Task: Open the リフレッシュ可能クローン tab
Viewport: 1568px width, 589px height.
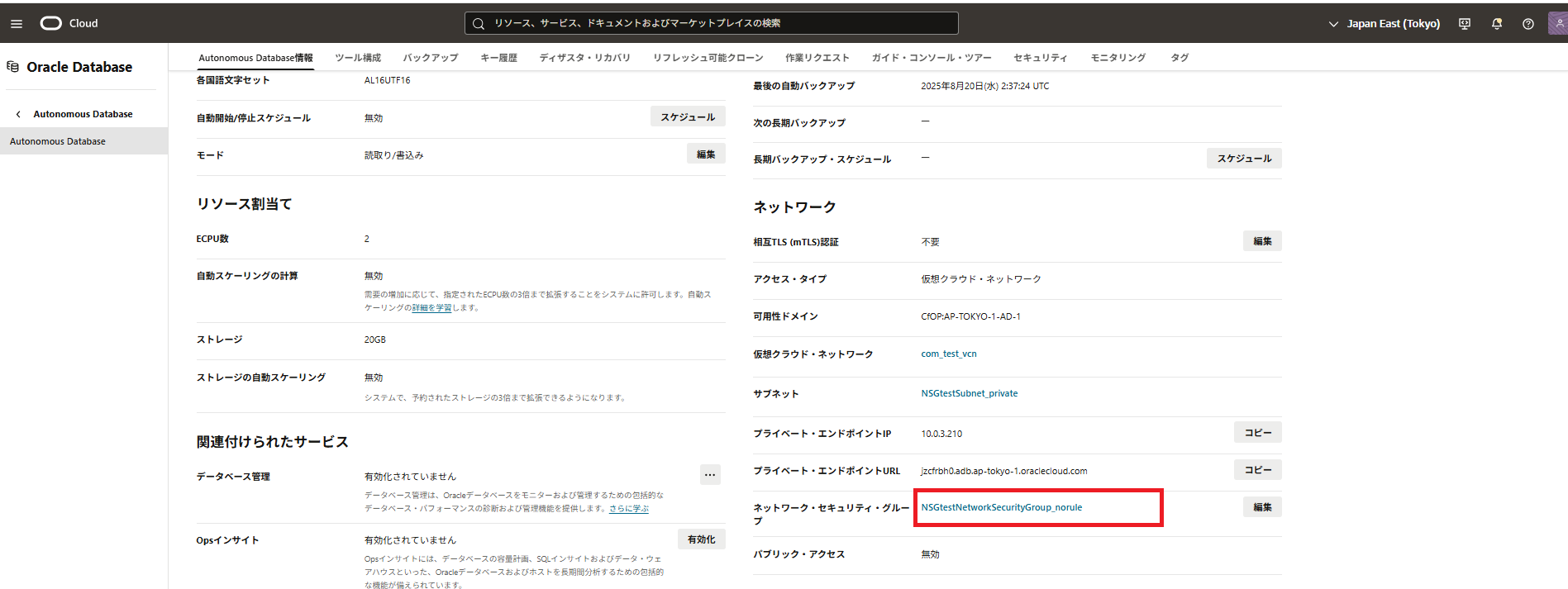Action: [708, 58]
